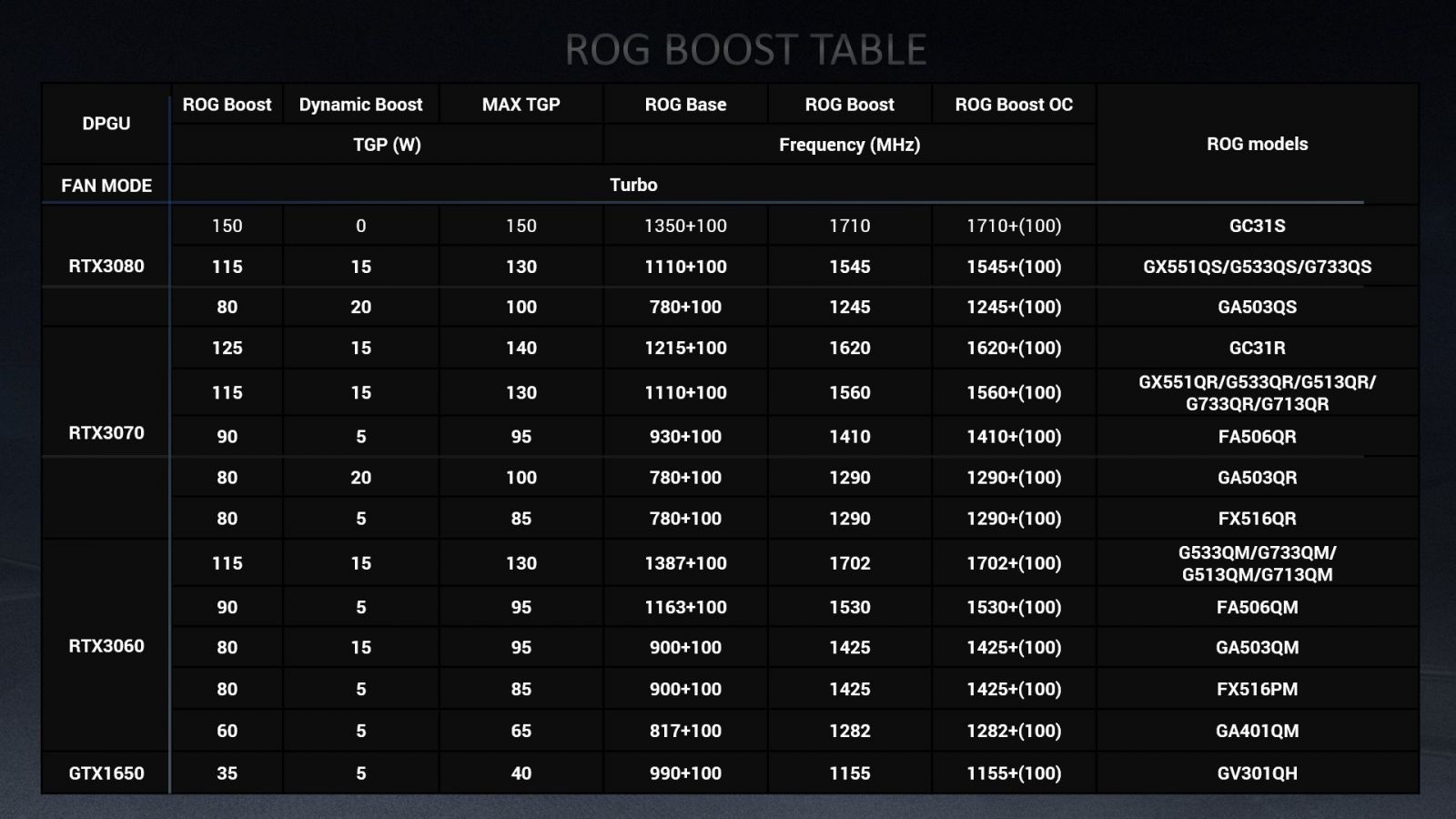Click the ROG BOOST TABLE title
The width and height of the screenshot is (1456, 819).
click(745, 50)
